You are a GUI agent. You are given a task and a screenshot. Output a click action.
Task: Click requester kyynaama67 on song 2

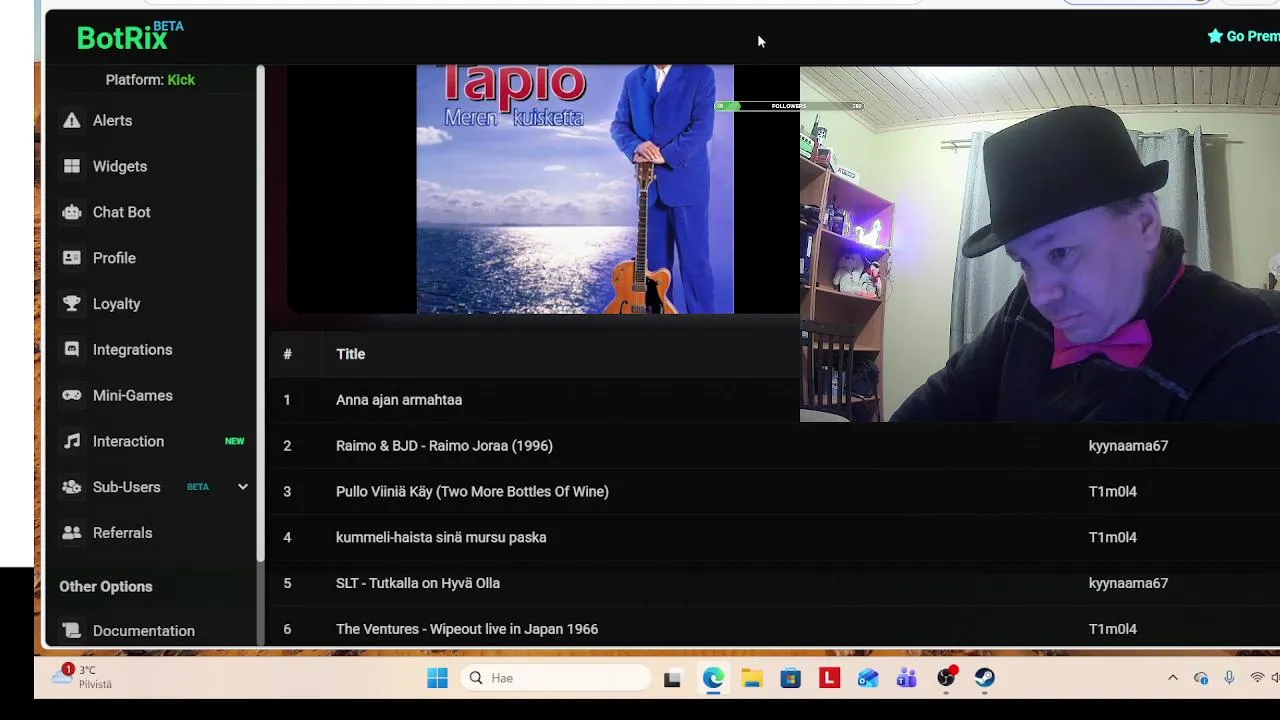1128,446
